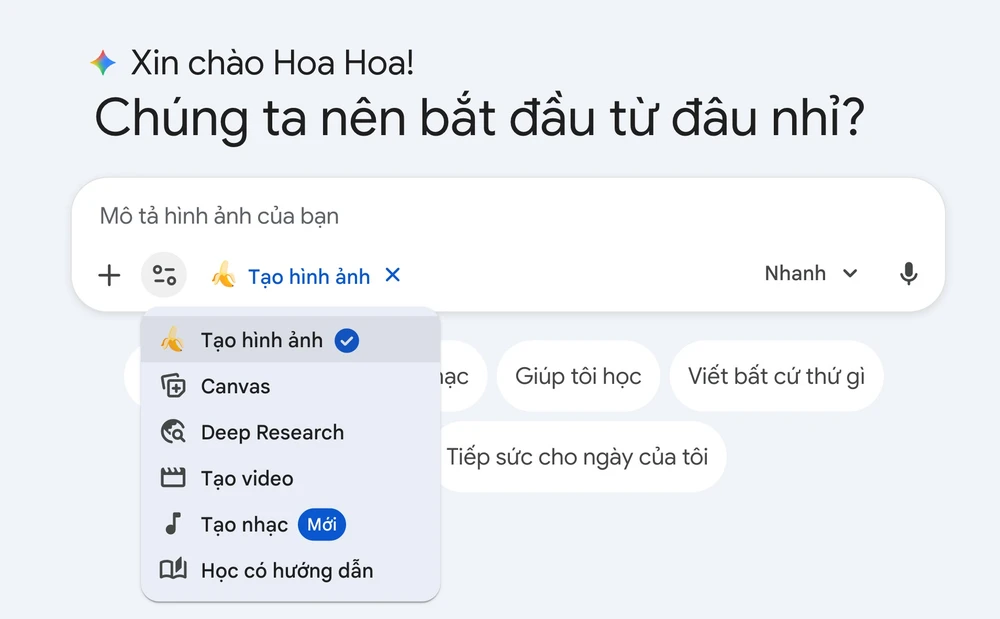
Task: Click the Deep Research magnifier icon
Action: point(174,432)
